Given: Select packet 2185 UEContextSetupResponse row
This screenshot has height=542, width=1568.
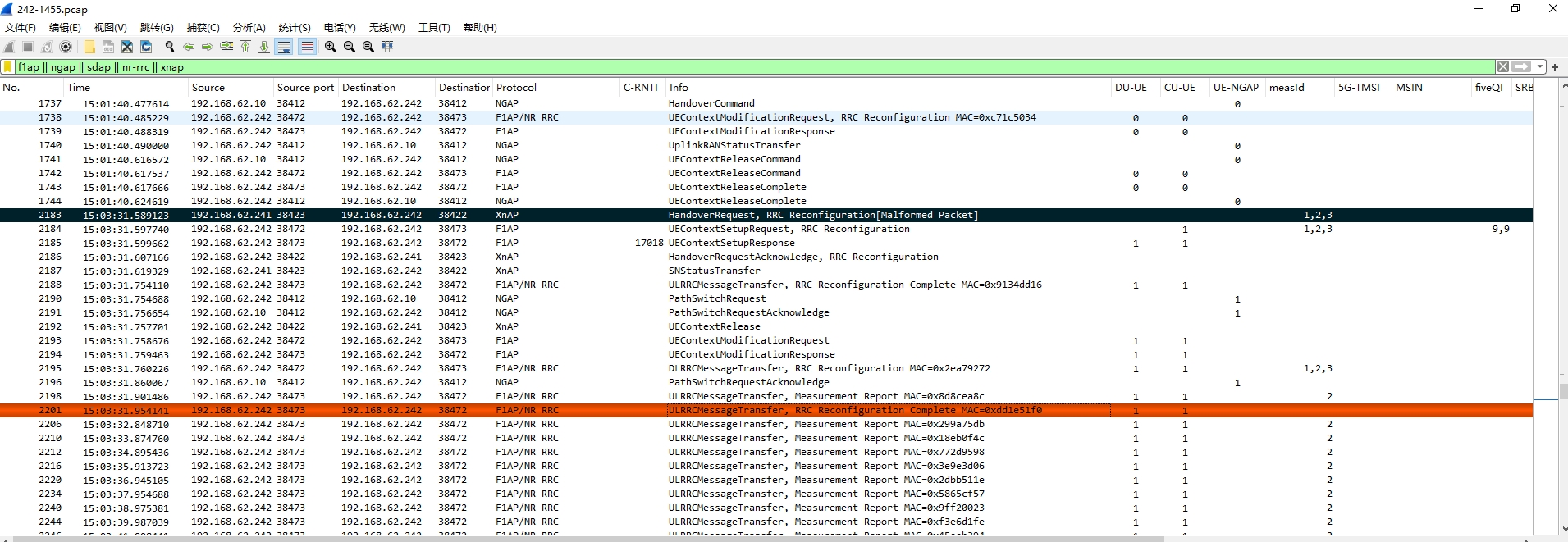Looking at the screenshot, I should (766, 243).
